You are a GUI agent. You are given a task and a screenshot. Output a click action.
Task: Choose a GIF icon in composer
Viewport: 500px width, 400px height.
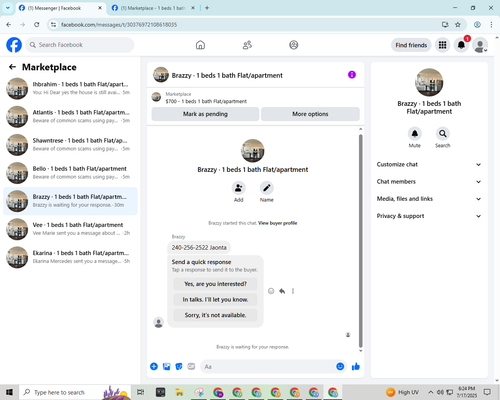pos(191,366)
